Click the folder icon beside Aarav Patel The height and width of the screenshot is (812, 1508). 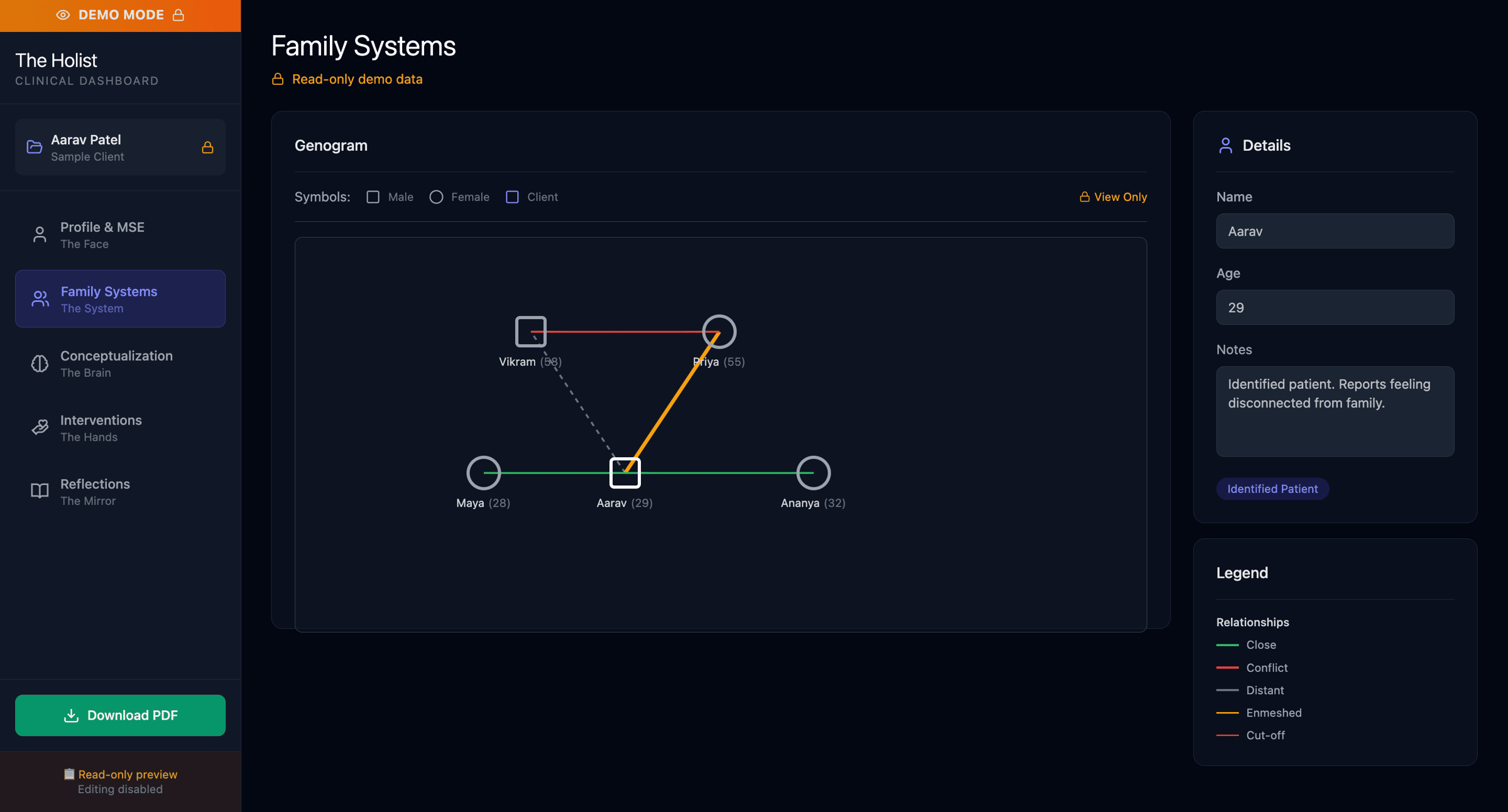(x=35, y=147)
